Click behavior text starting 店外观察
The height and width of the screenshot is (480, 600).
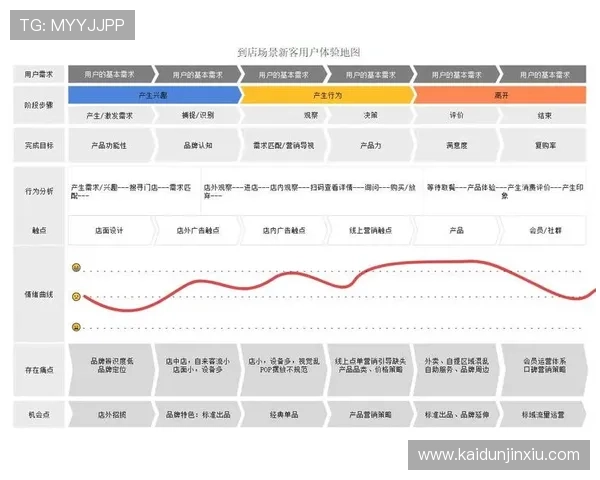(x=310, y=191)
